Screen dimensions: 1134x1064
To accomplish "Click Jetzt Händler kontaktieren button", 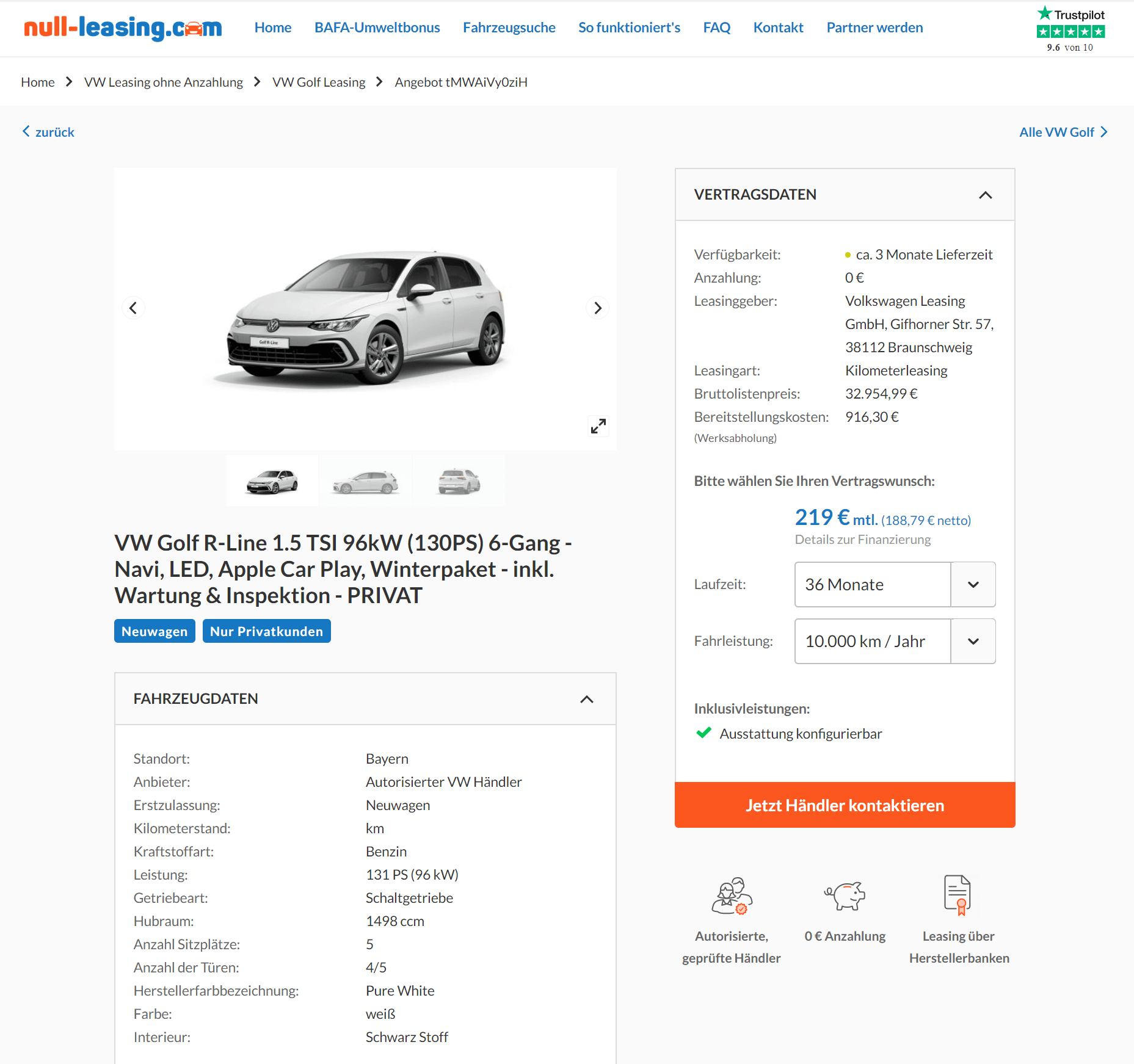I will click(845, 805).
